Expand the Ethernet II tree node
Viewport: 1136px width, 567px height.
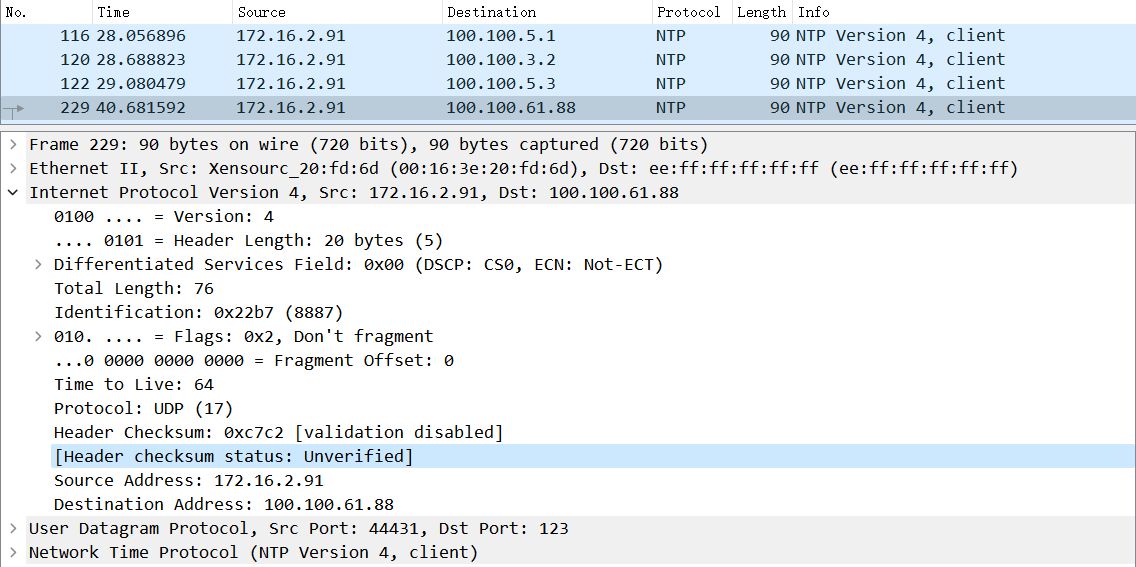click(13, 169)
